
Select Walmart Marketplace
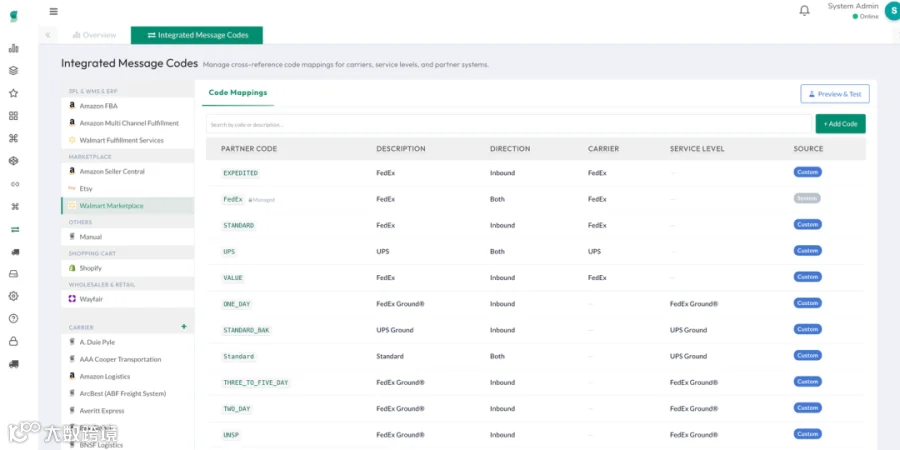pyautogui.click(x=127, y=205)
